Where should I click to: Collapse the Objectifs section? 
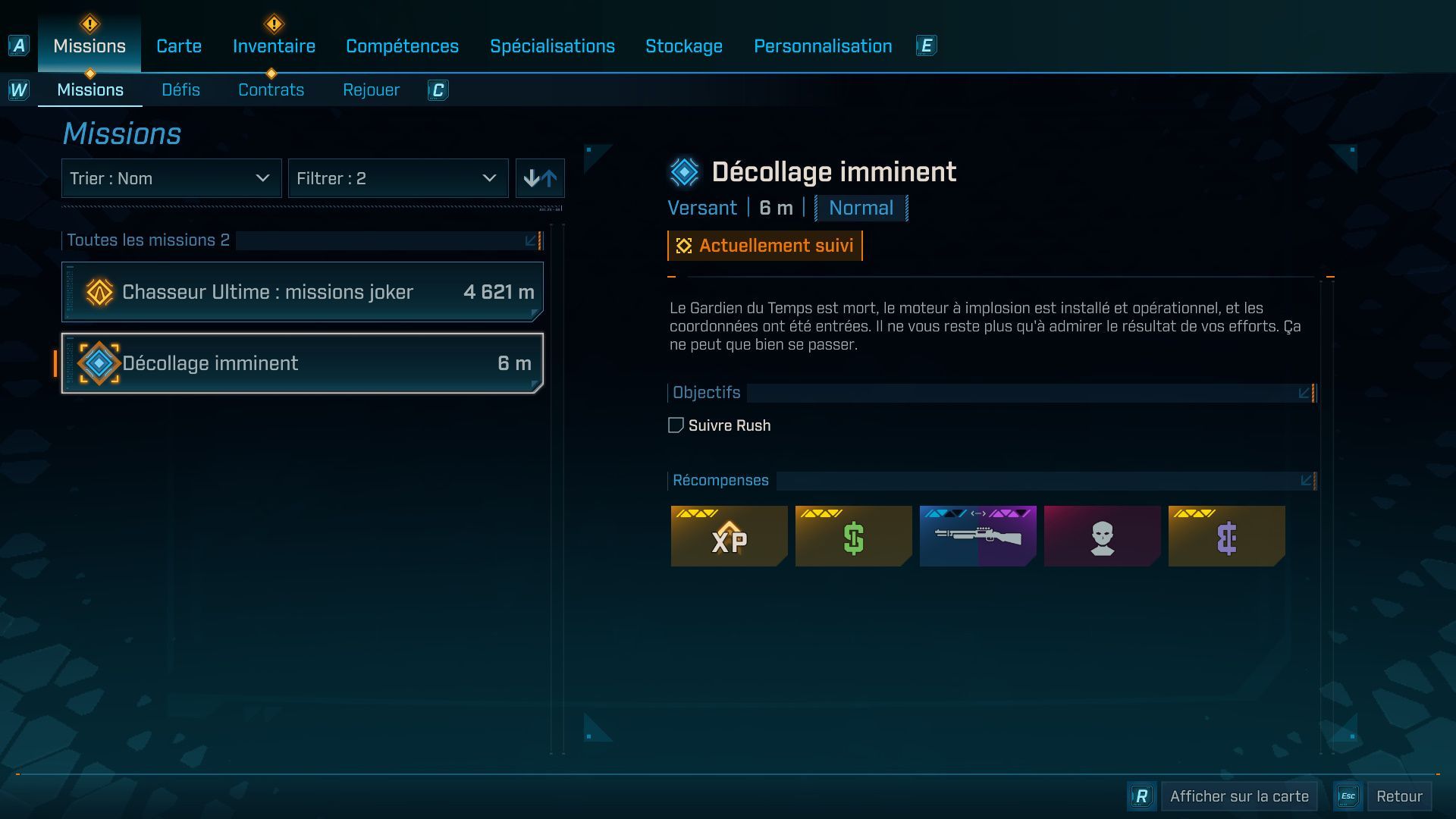click(x=1305, y=393)
